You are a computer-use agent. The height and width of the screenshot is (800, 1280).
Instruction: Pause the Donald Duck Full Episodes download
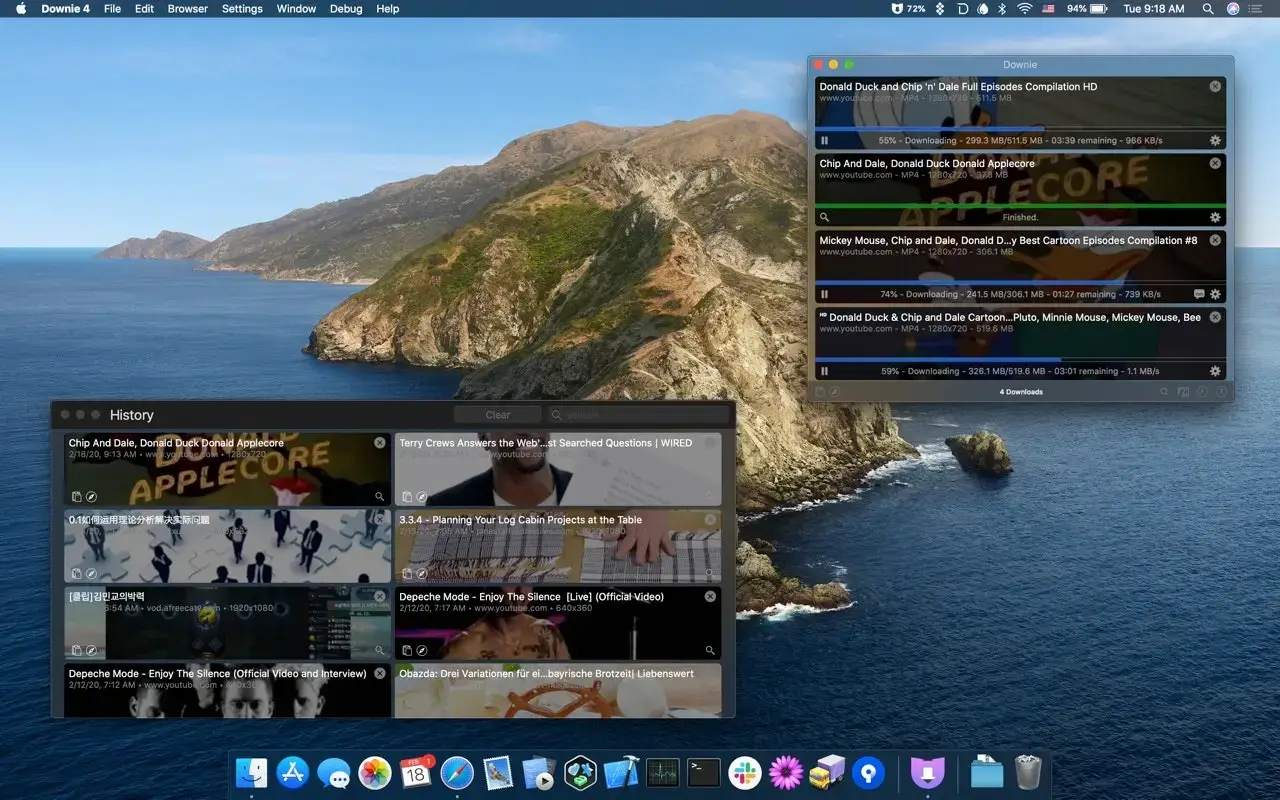pos(824,140)
